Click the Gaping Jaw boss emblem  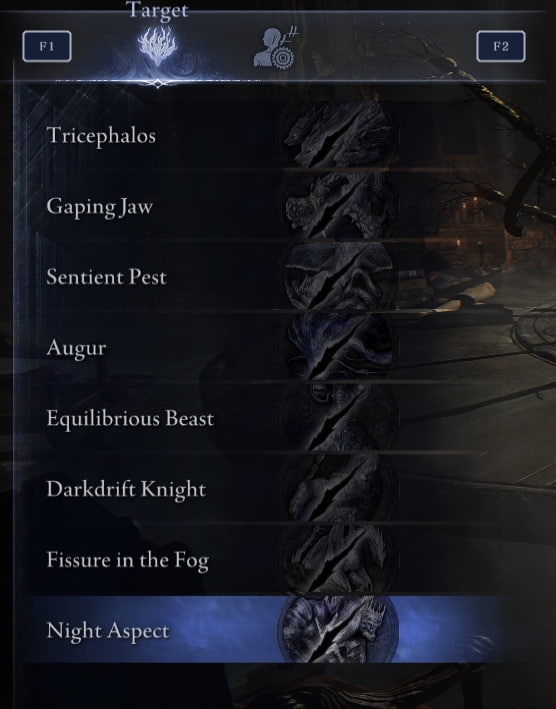[x=338, y=206]
